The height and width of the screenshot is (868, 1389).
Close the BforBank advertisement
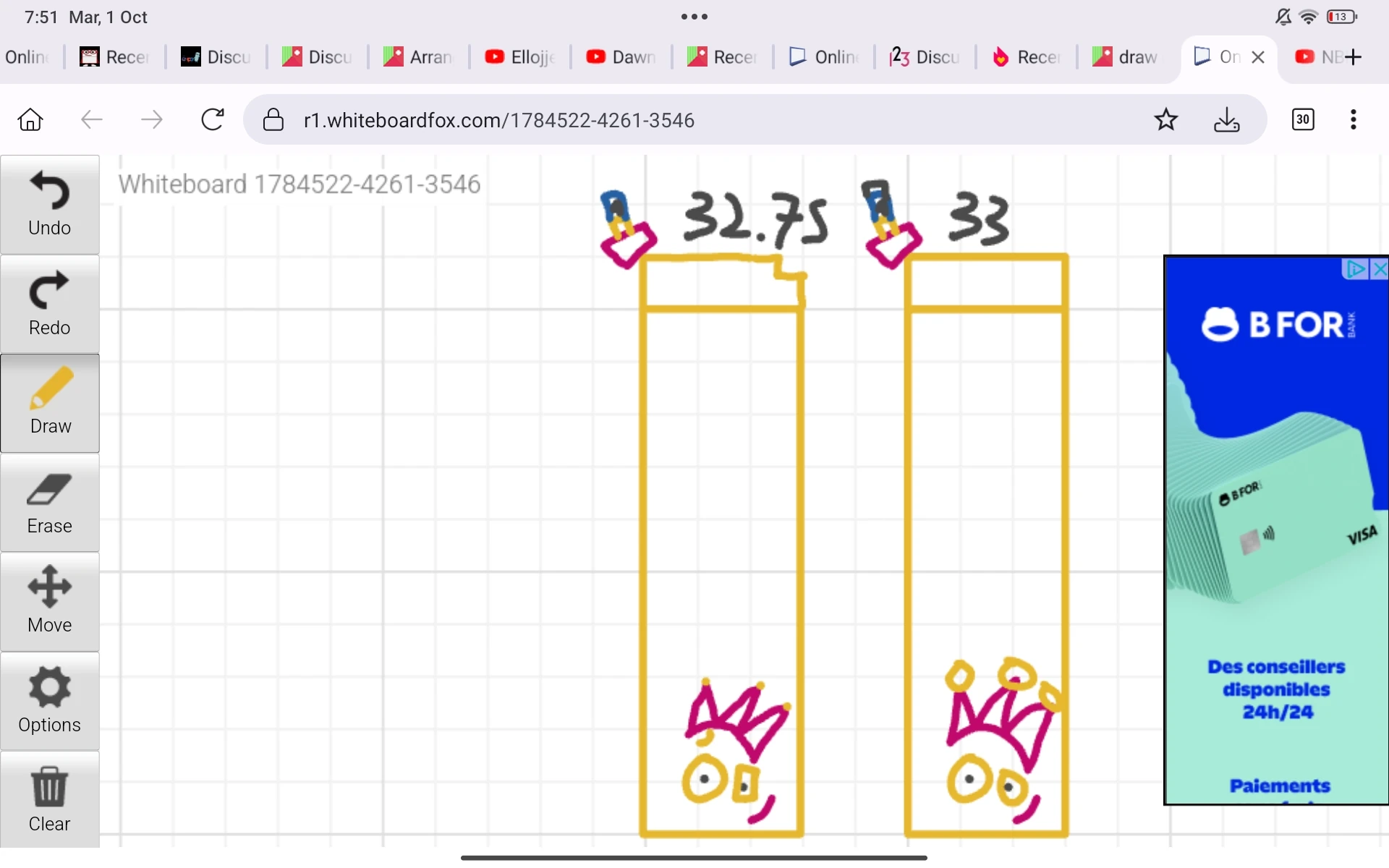coord(1380,270)
